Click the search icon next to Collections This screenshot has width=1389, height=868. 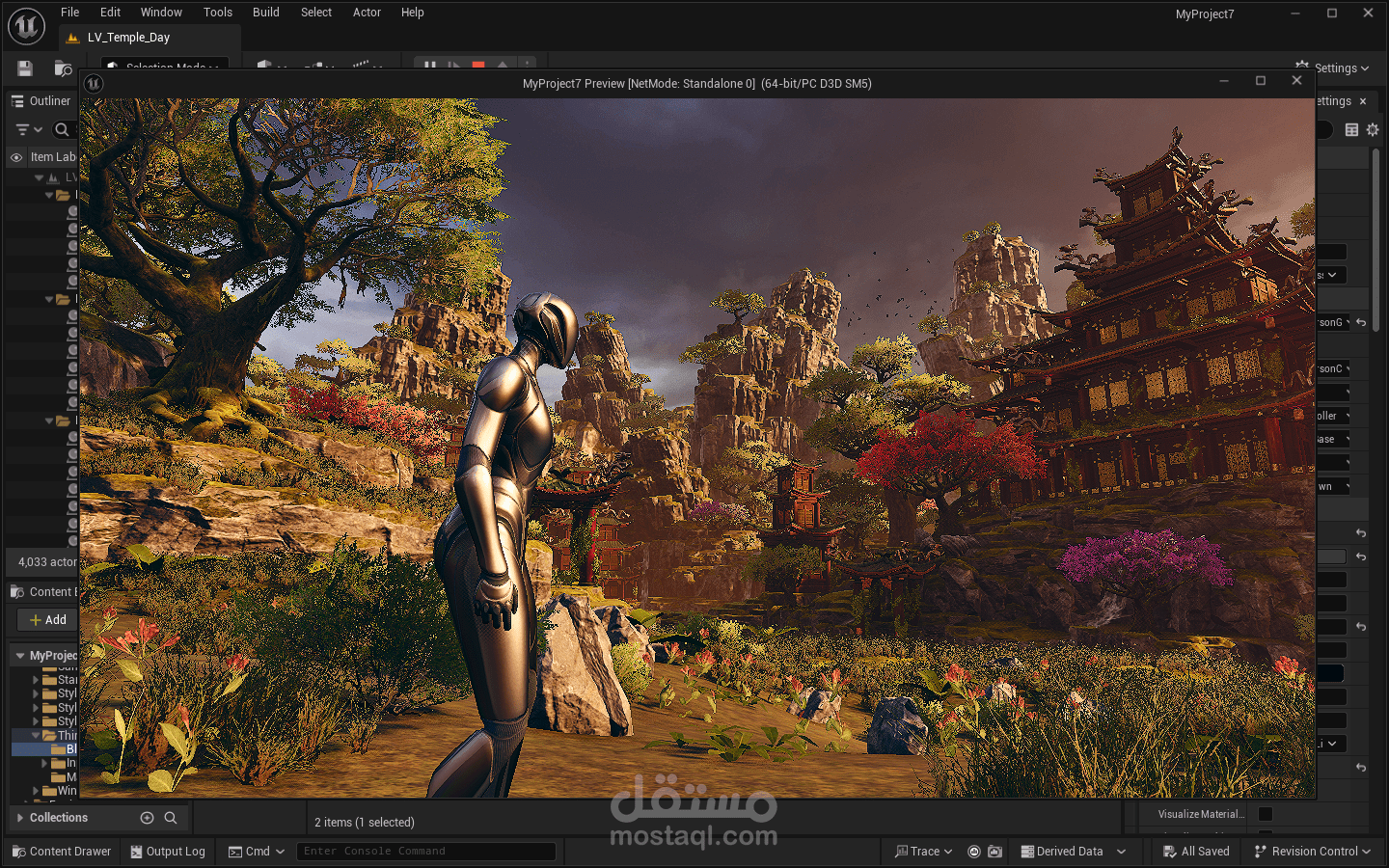(x=171, y=818)
